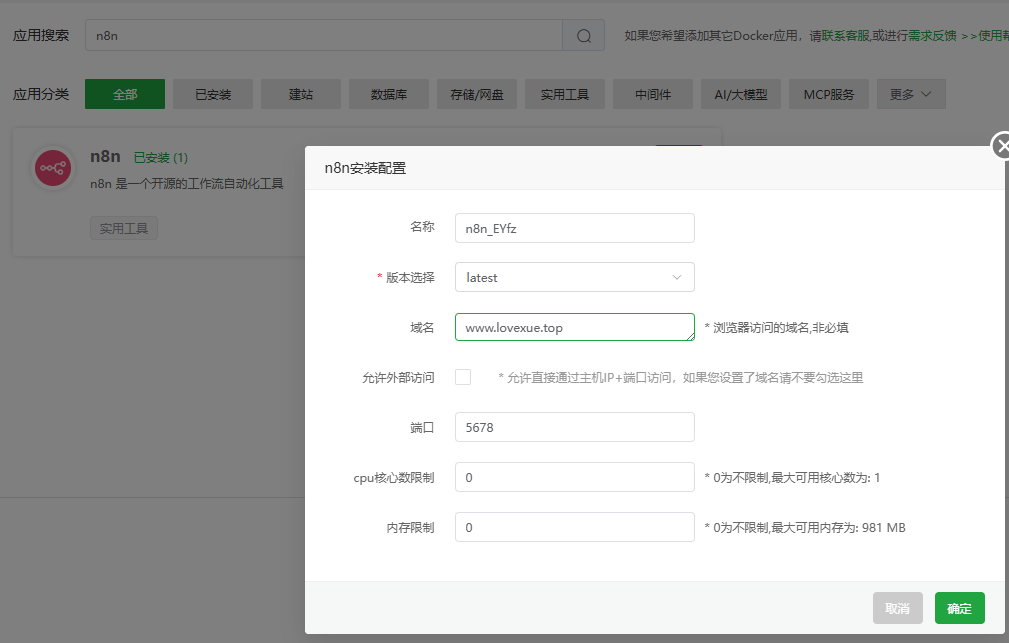The width and height of the screenshot is (1009, 643).
Task: Click the 域名 domain input field
Action: [574, 327]
